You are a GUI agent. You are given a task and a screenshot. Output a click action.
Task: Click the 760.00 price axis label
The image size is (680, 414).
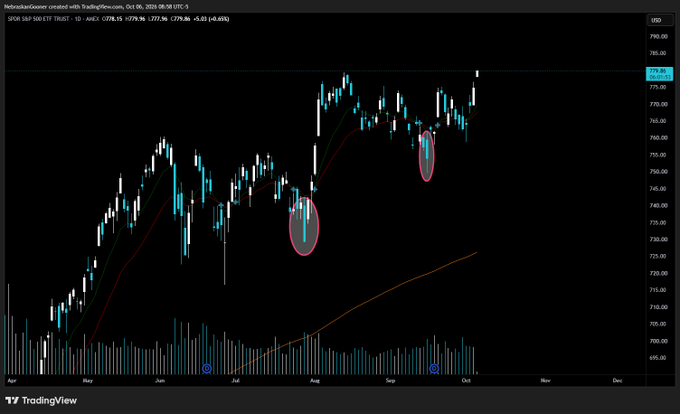pos(658,138)
